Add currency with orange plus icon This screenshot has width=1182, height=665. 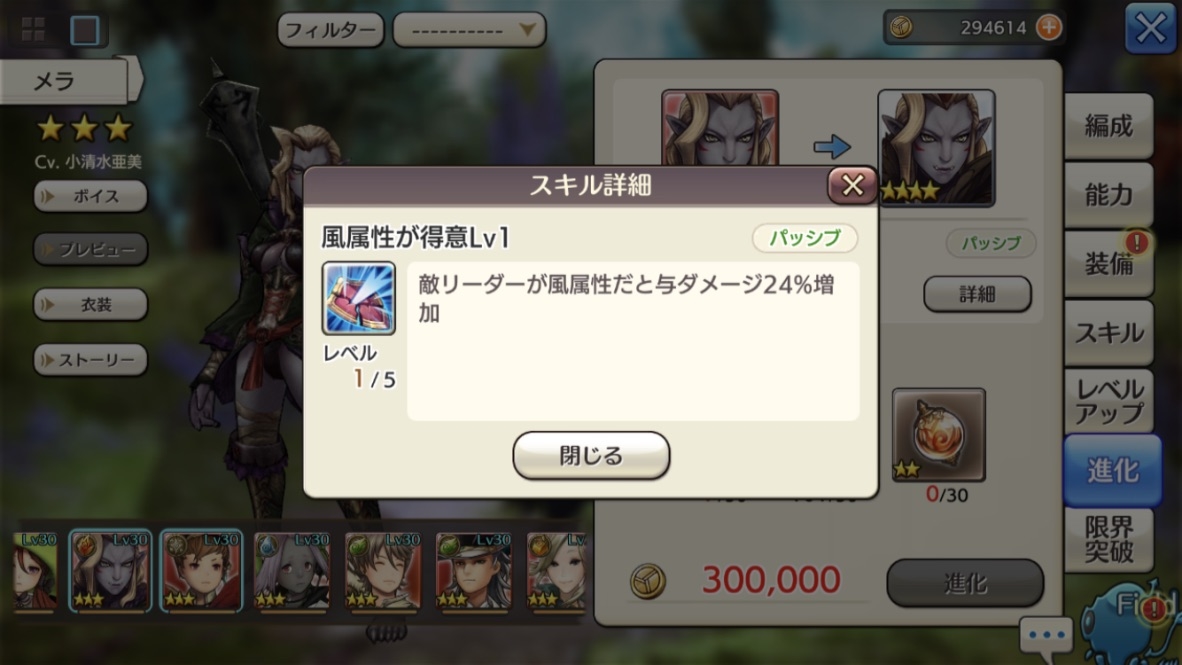(1049, 28)
